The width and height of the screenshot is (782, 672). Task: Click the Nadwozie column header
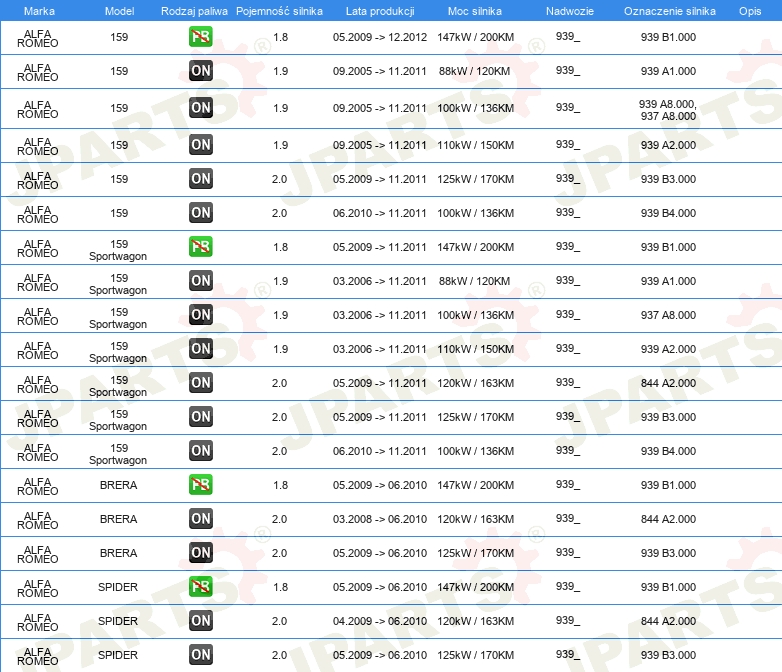(570, 11)
